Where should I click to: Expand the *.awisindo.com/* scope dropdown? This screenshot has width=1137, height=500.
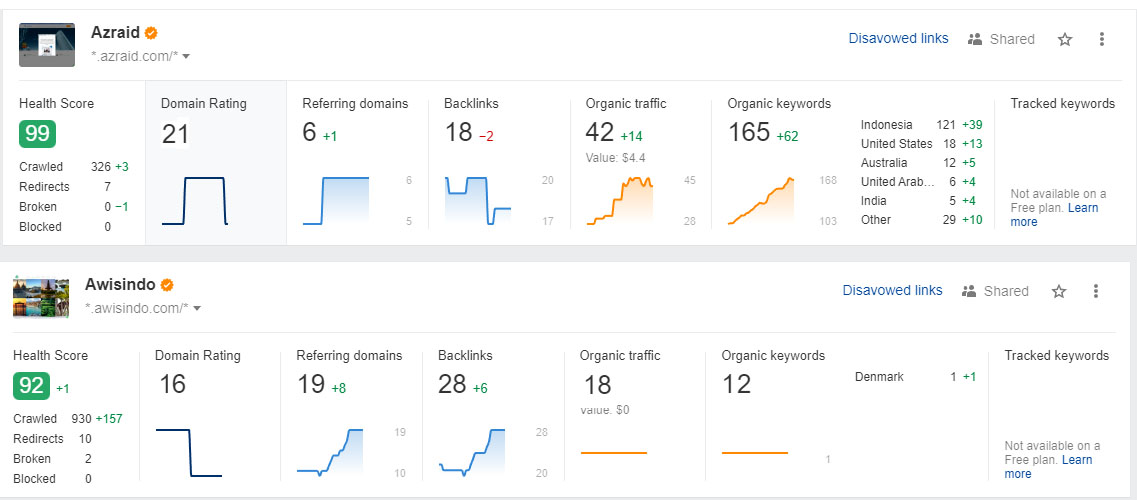point(197,308)
